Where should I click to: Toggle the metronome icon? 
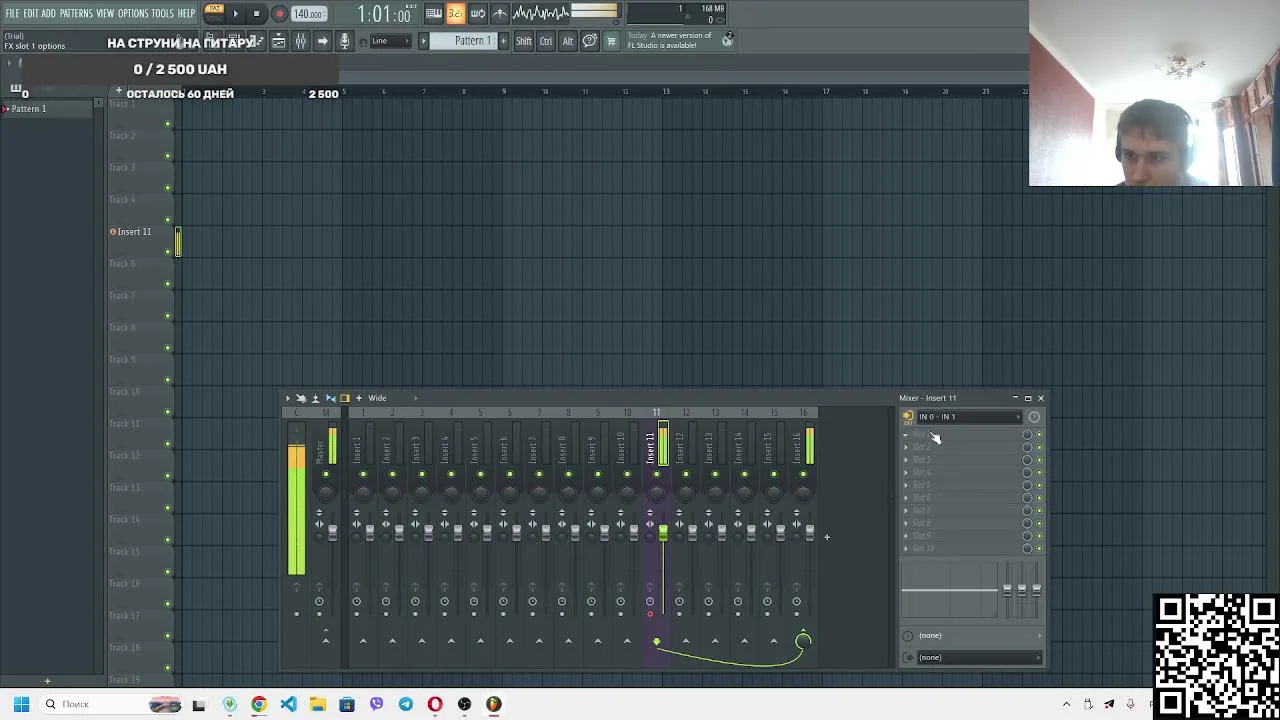click(x=500, y=13)
